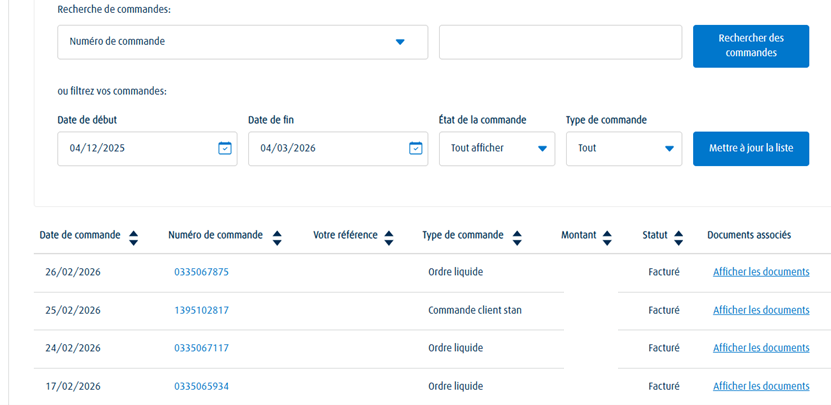The image size is (831, 405).
Task: Click Facturé status in the 25/02/2026 row
Action: [x=664, y=310]
